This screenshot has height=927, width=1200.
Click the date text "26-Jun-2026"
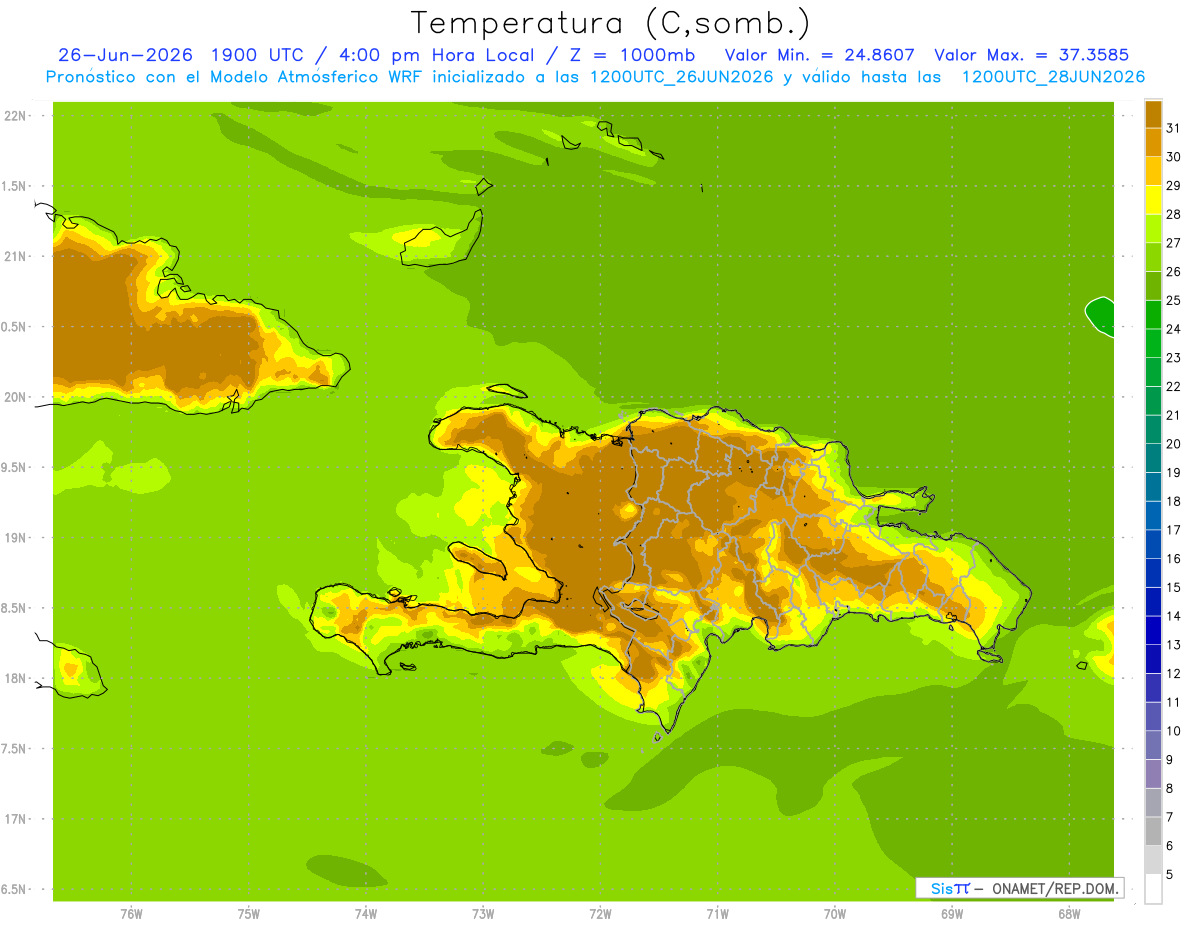pyautogui.click(x=125, y=55)
